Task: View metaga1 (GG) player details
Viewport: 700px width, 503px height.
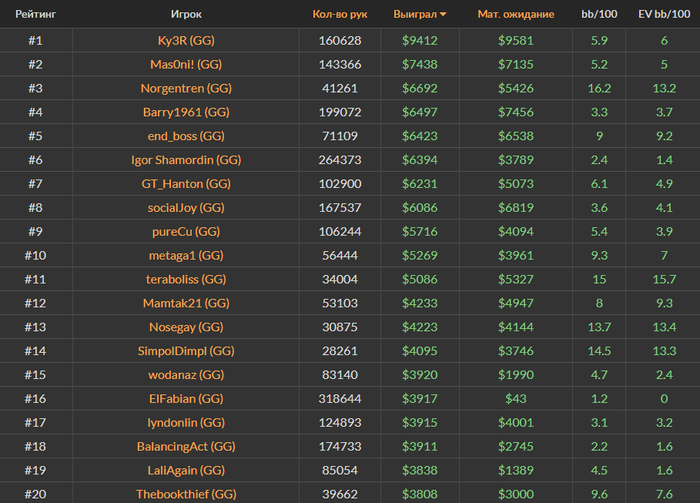Action: coord(186,255)
